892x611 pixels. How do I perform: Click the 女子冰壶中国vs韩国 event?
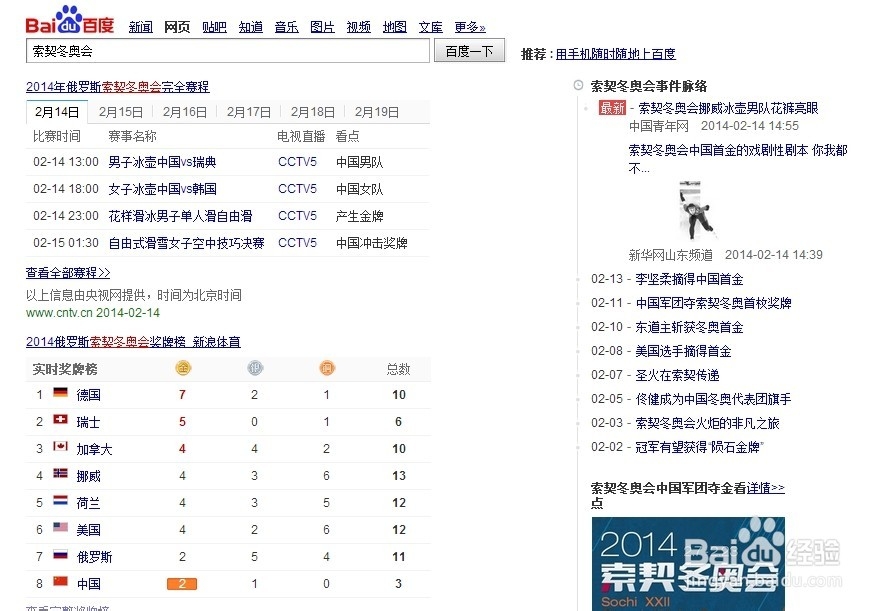point(162,189)
